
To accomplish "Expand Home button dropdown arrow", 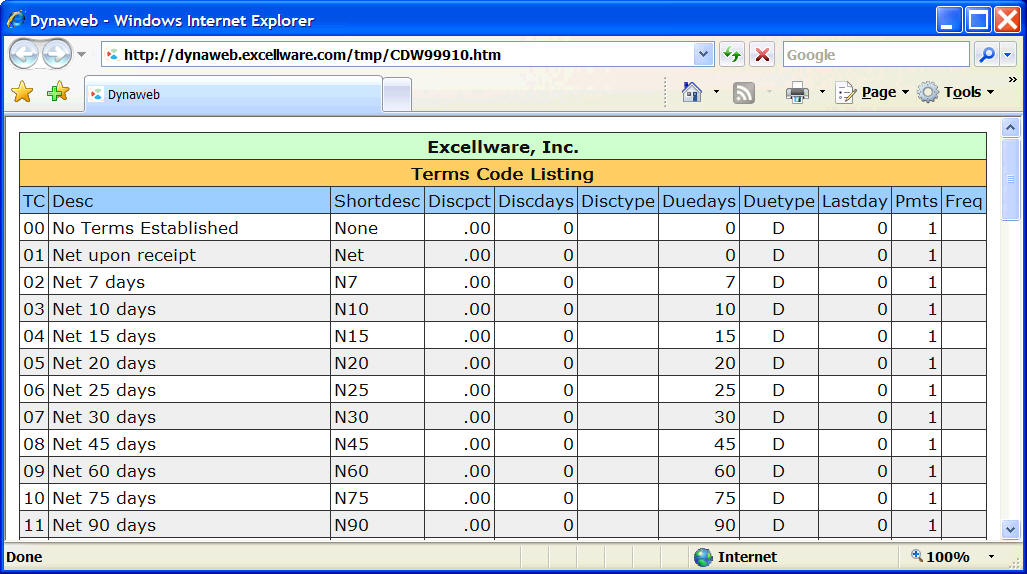I will click(x=716, y=92).
